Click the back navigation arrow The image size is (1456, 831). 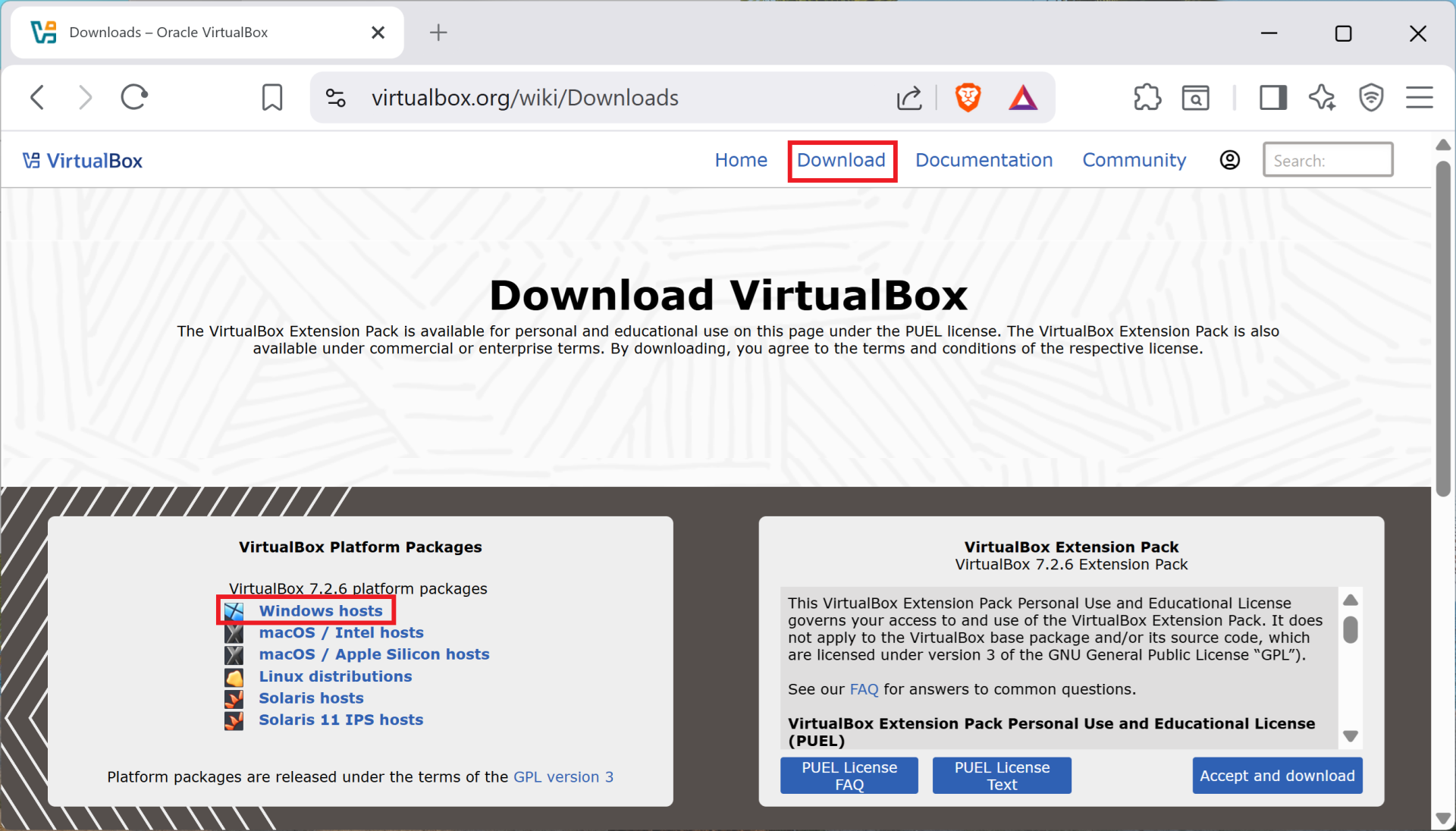point(37,97)
